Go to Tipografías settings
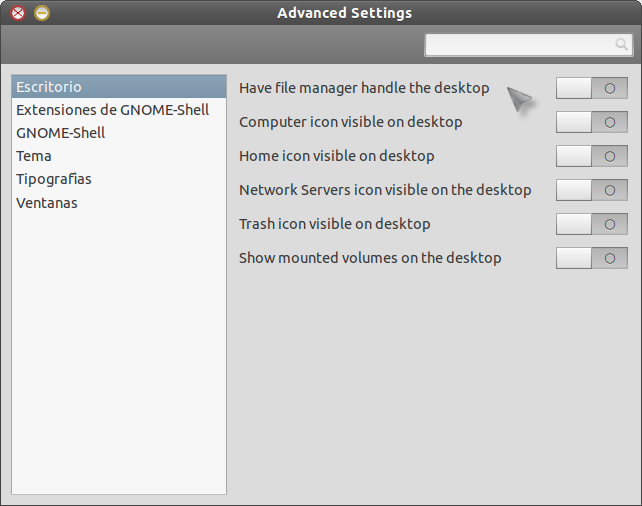Viewport: 642px width, 506px height. [54, 179]
